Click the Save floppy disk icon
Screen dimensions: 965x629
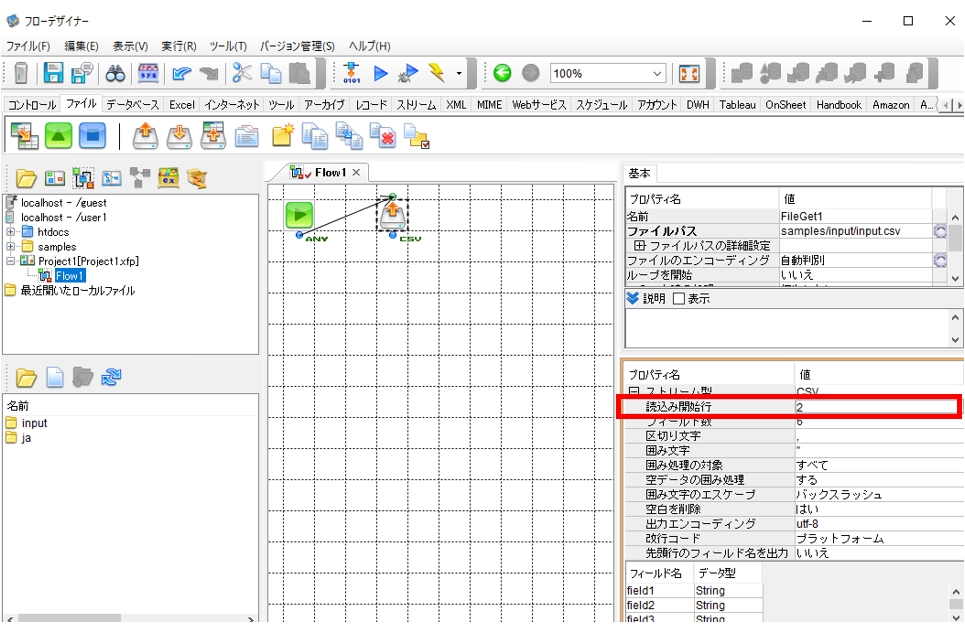point(54,73)
